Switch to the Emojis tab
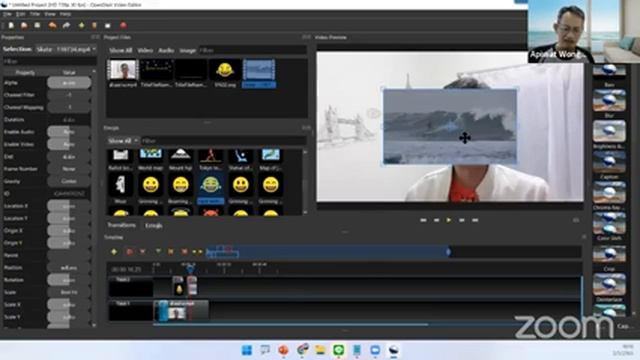640x360 pixels. pos(154,225)
